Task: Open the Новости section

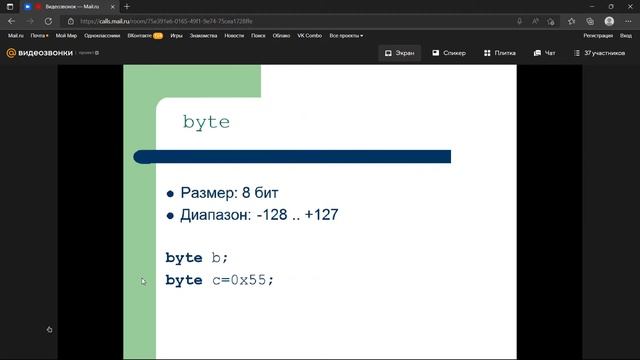Action: (x=234, y=36)
